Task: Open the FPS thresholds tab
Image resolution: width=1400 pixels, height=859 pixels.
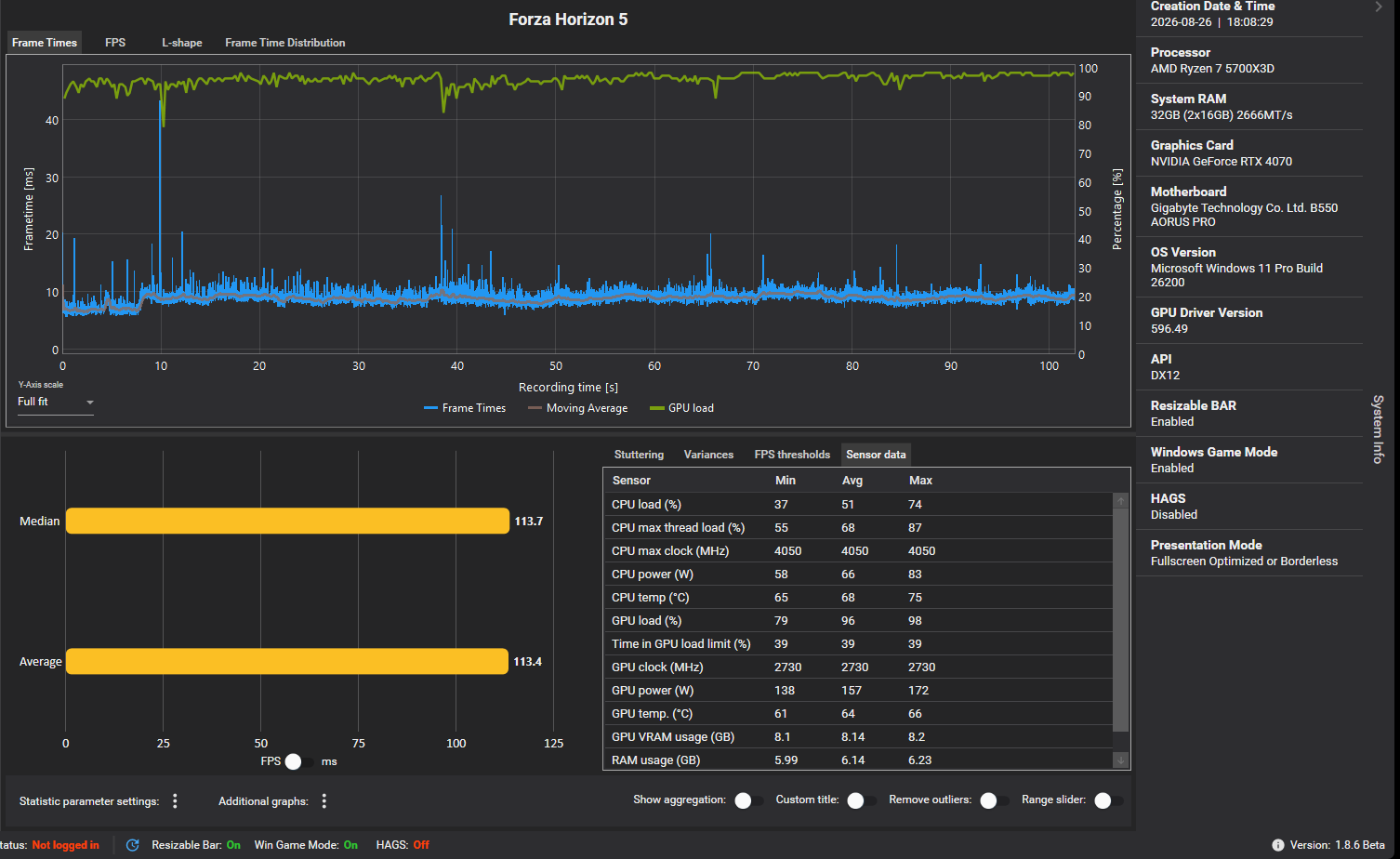Action: [792, 455]
